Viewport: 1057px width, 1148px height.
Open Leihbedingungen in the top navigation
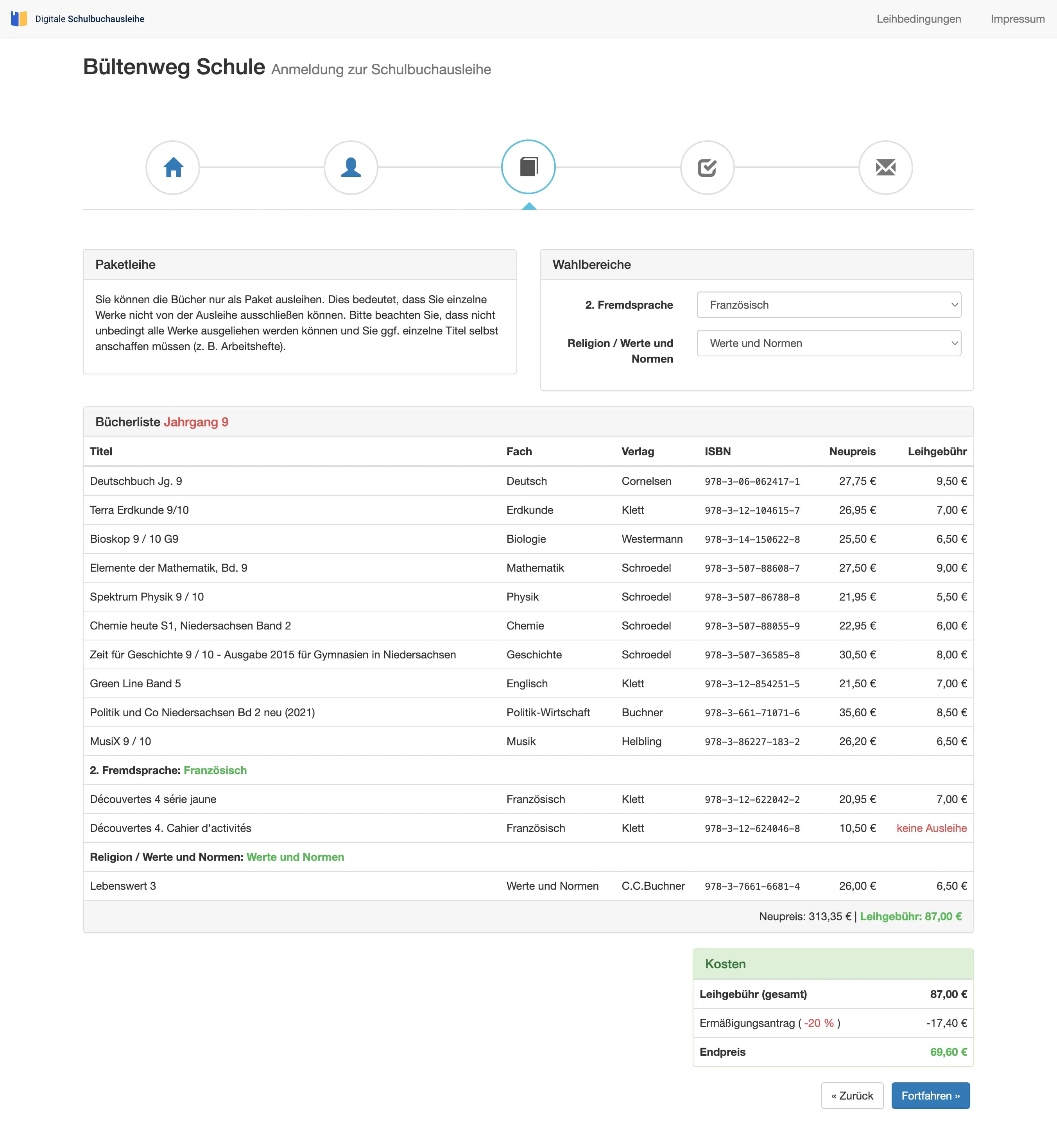(918, 19)
